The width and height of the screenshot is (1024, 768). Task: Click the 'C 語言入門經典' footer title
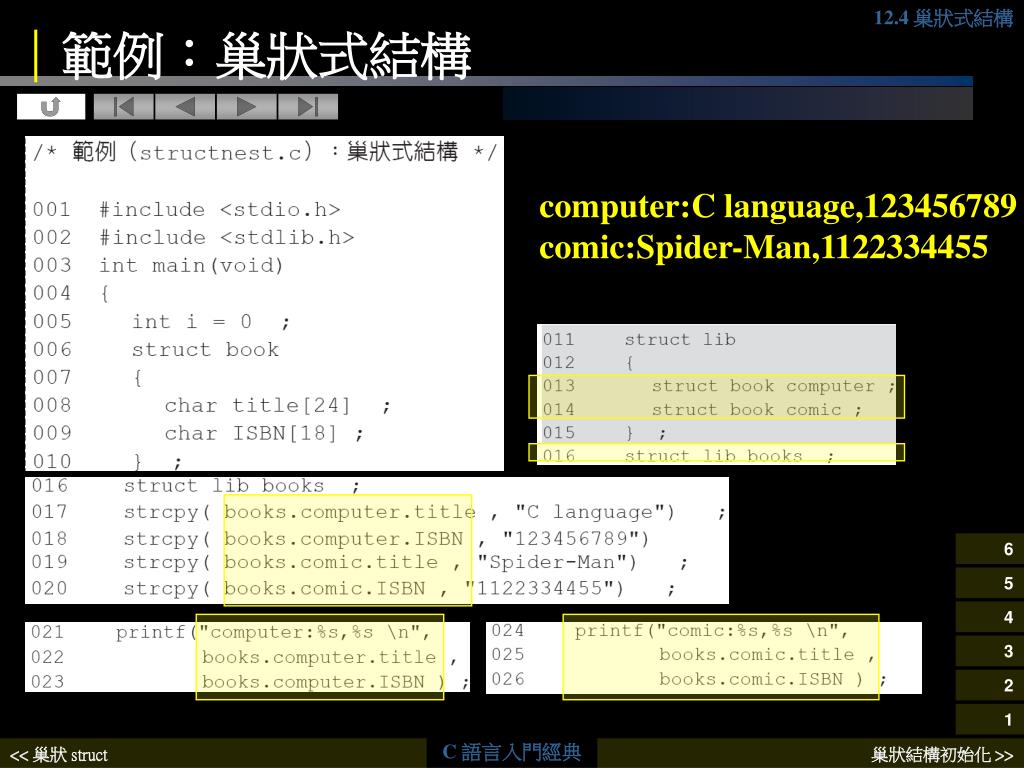pyautogui.click(x=511, y=752)
